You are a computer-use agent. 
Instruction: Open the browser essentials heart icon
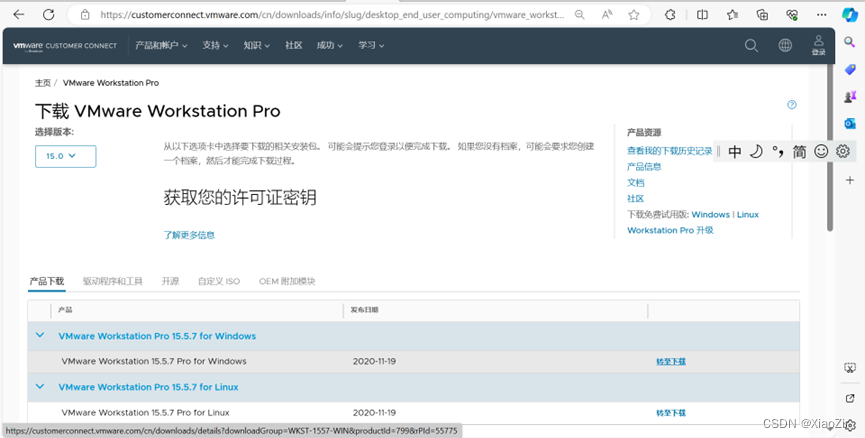[792, 15]
